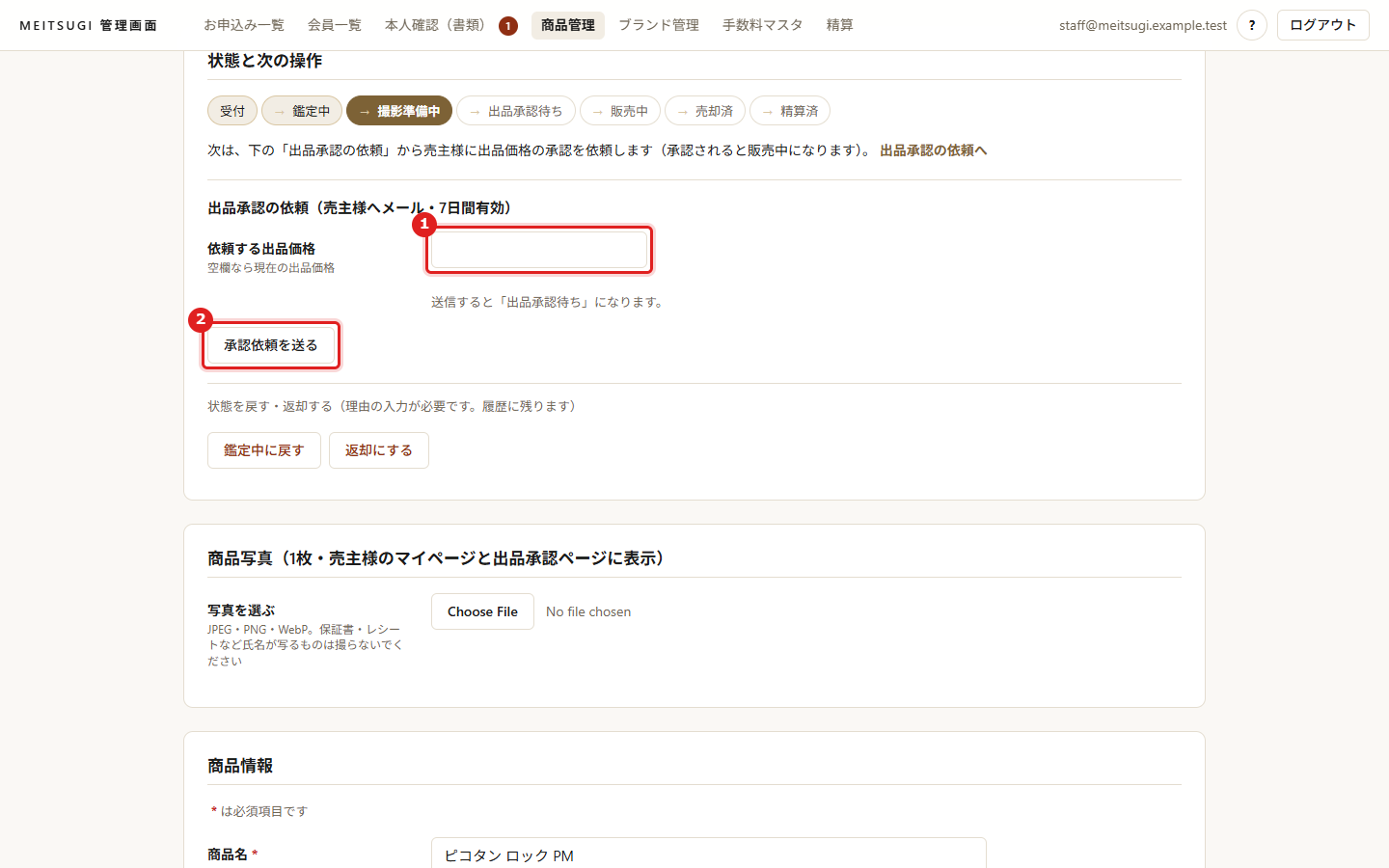Click the staff@meitsugi.example.test account email
The height and width of the screenshot is (868, 1389).
tap(1143, 25)
